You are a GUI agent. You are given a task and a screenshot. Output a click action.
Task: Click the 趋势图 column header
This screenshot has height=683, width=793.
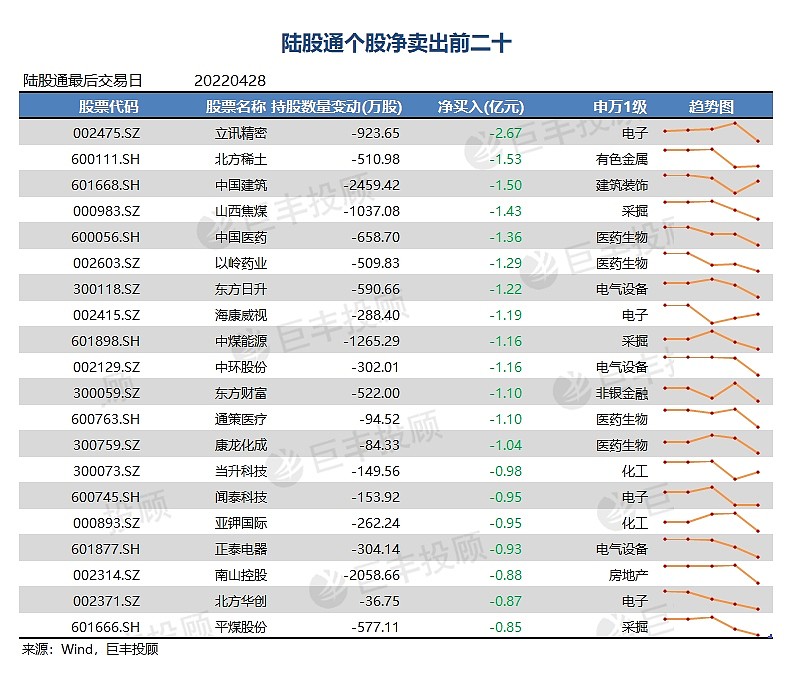point(711,107)
